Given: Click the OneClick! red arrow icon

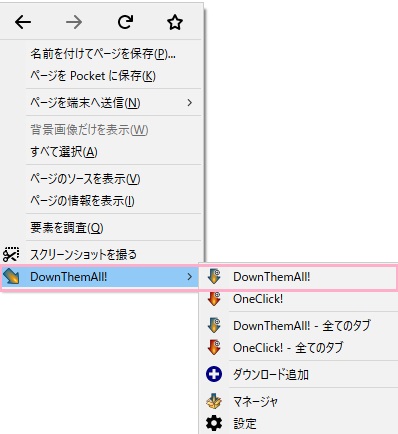Looking at the screenshot, I should coord(214,299).
